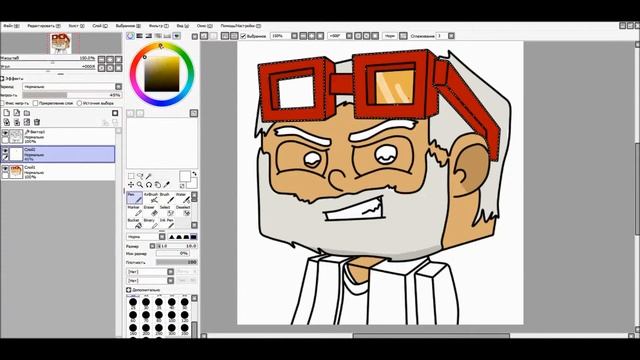Screen dimensions: 640x360
Task: Toggle the Прикрепление слоя checkbox
Action: click(36, 103)
